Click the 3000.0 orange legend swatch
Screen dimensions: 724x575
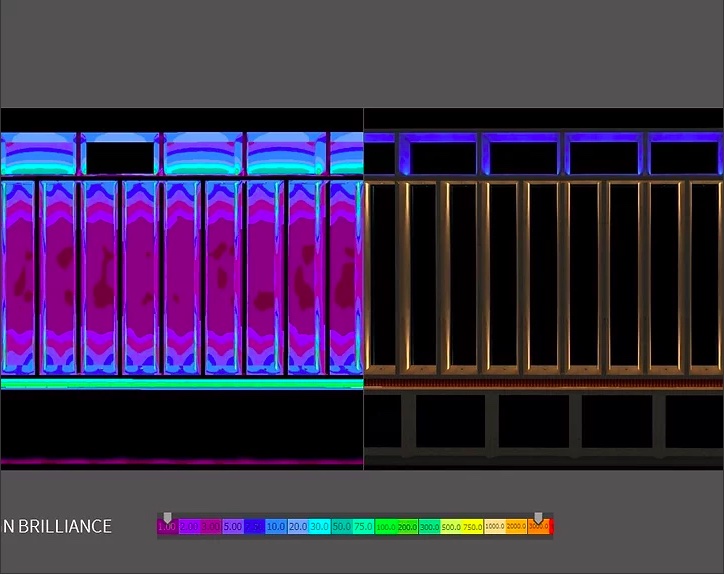pyautogui.click(x=538, y=527)
